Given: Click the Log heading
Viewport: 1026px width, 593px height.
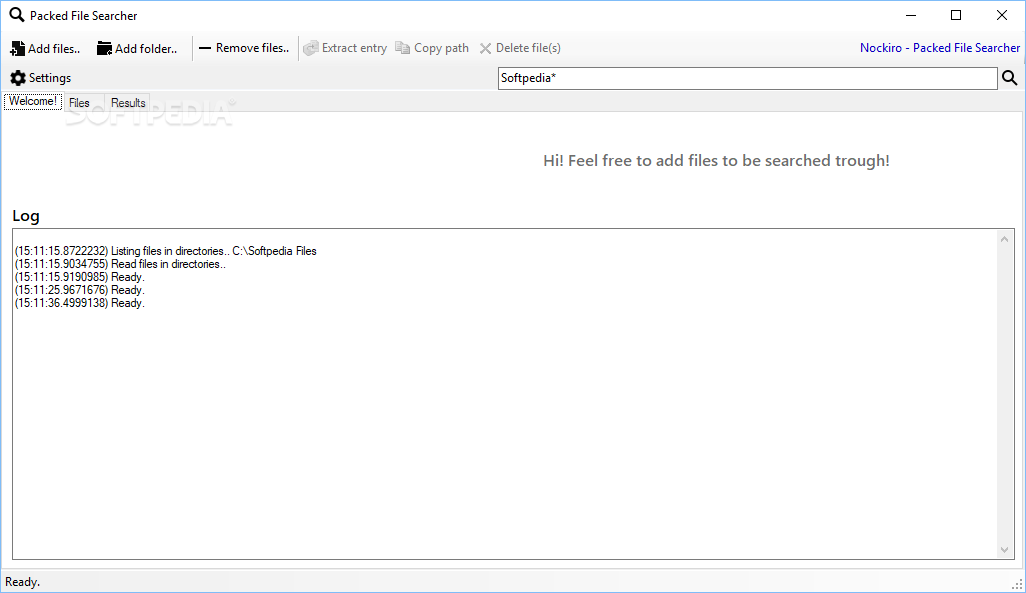Looking at the screenshot, I should point(26,216).
